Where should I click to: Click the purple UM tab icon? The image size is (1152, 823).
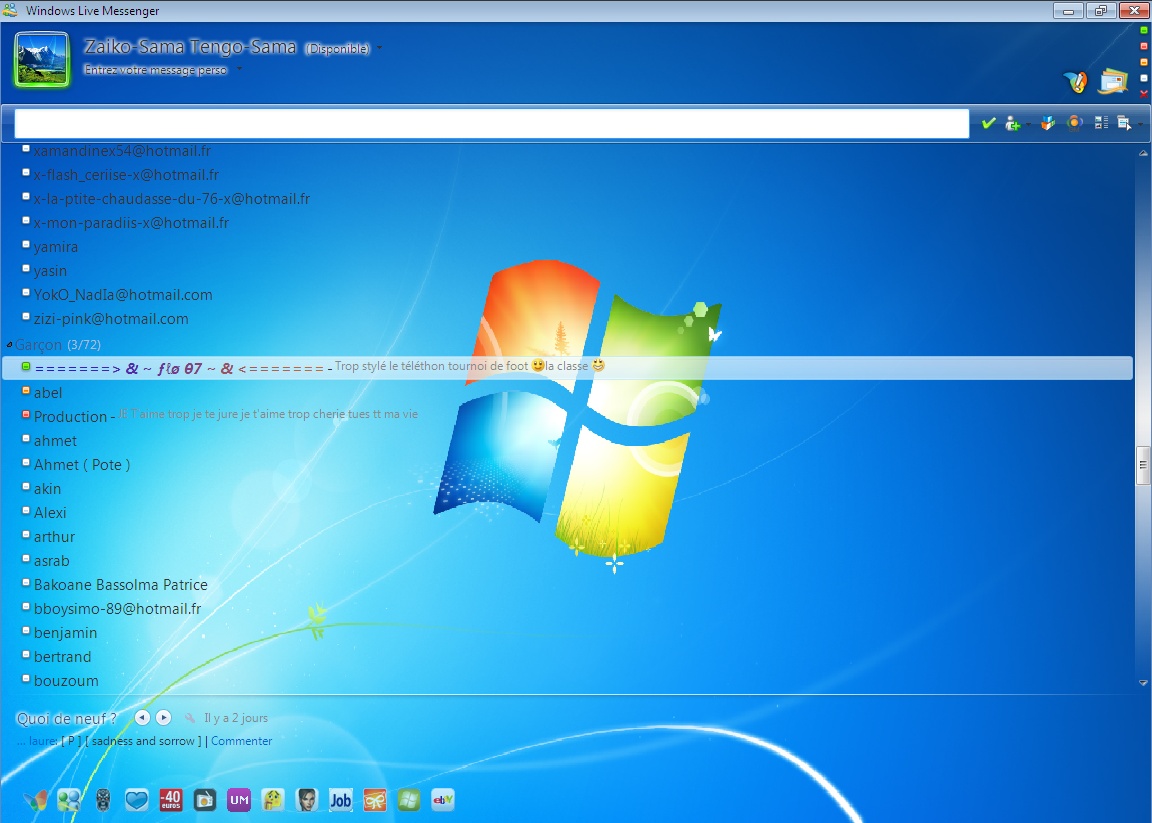coord(239,799)
